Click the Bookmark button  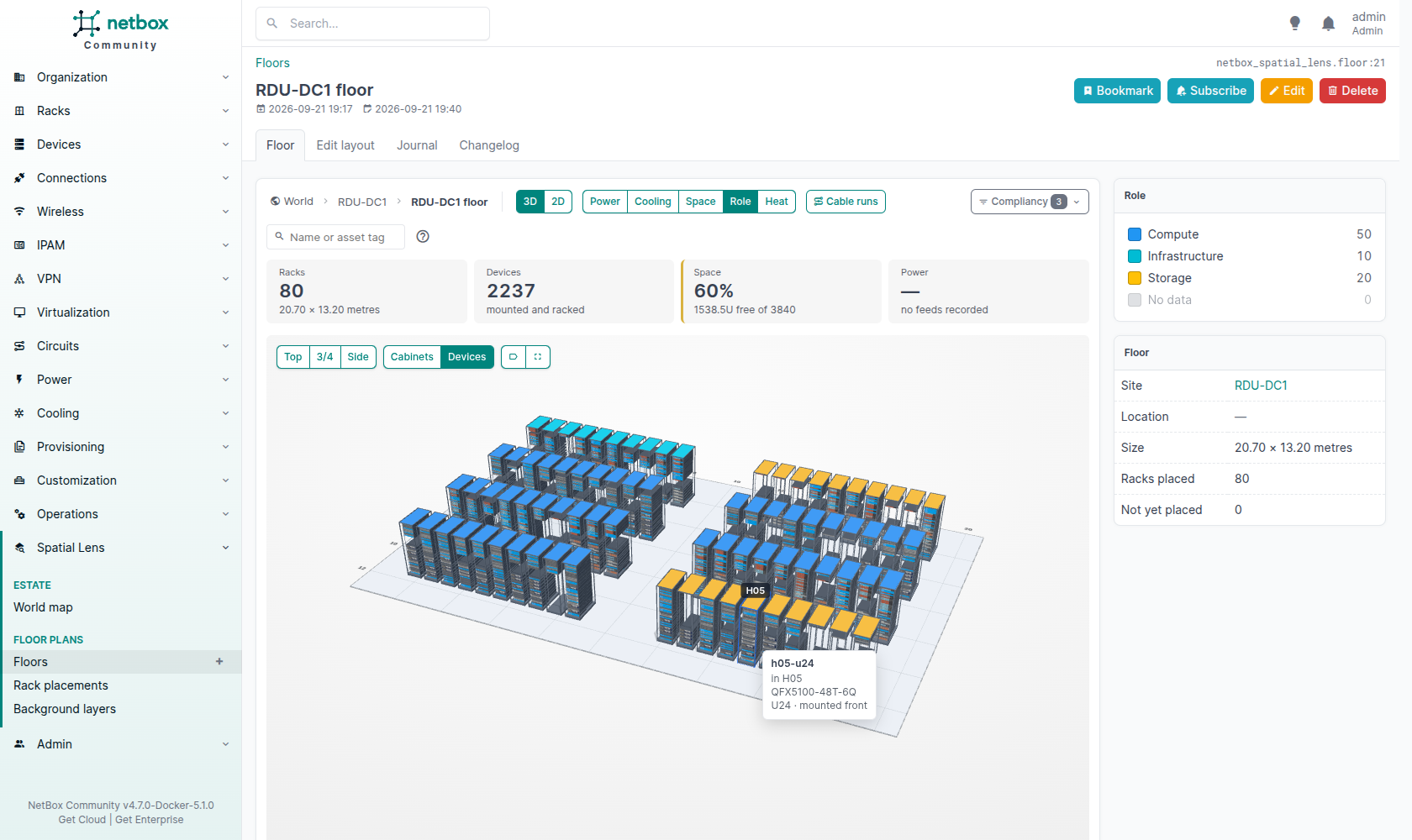point(1117,91)
